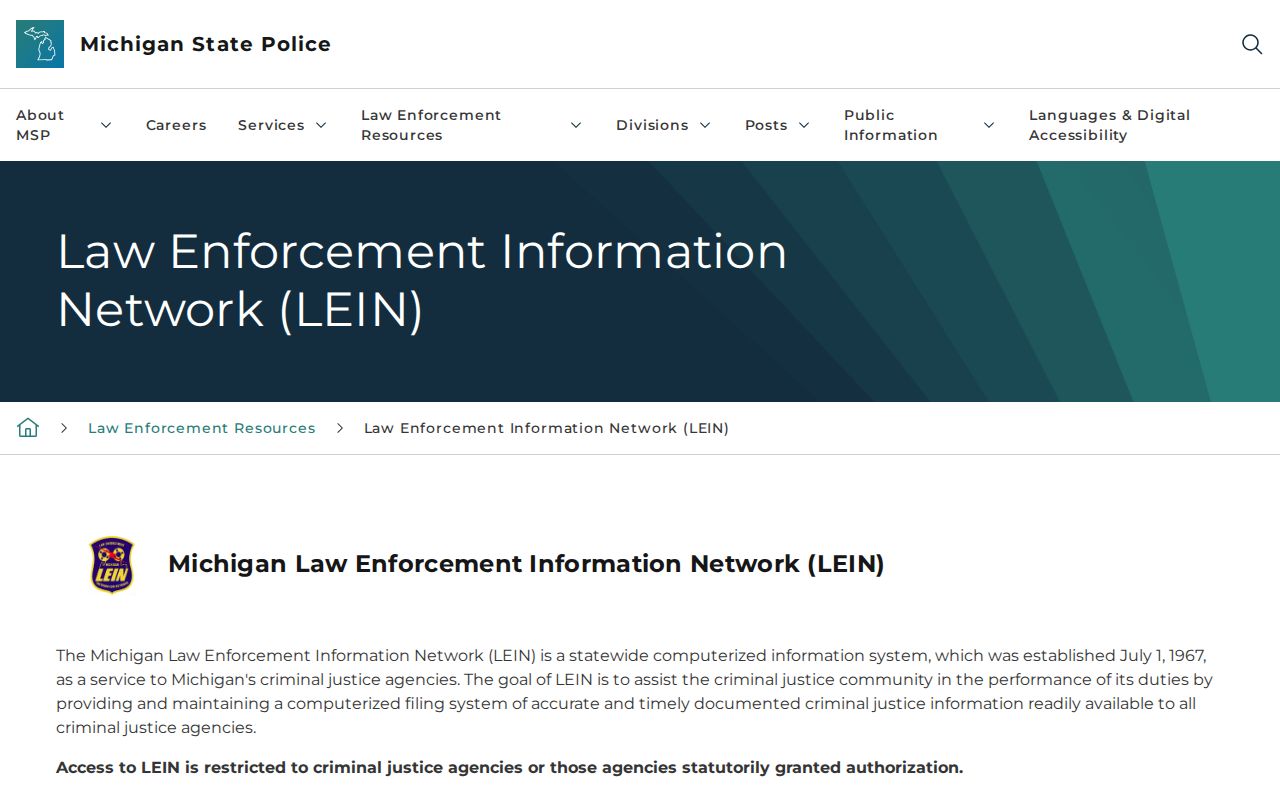Screen dimensions: 1280x800
Task: Open Languages & Digital Accessibility
Action: pyautogui.click(x=1110, y=125)
